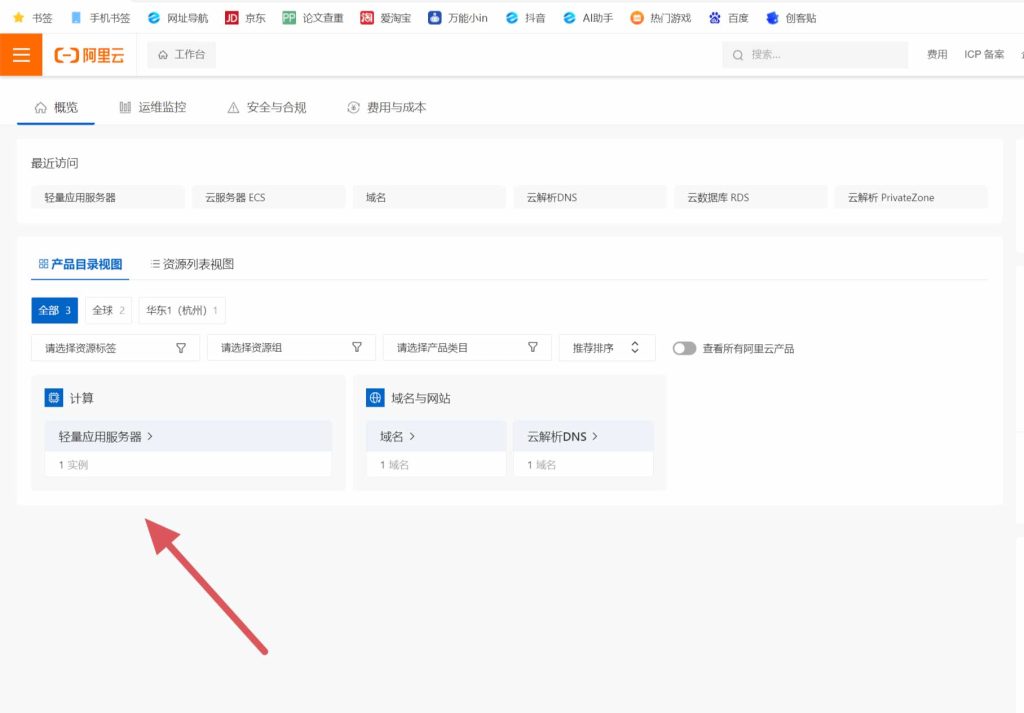The height and width of the screenshot is (713, 1024).
Task: Click the Alibaba Cloud logo
Action: [x=89, y=55]
